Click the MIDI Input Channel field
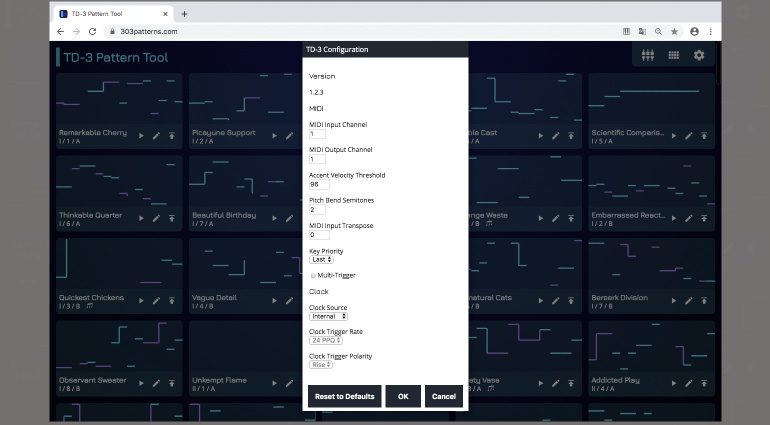770x425 pixels. pyautogui.click(x=317, y=134)
